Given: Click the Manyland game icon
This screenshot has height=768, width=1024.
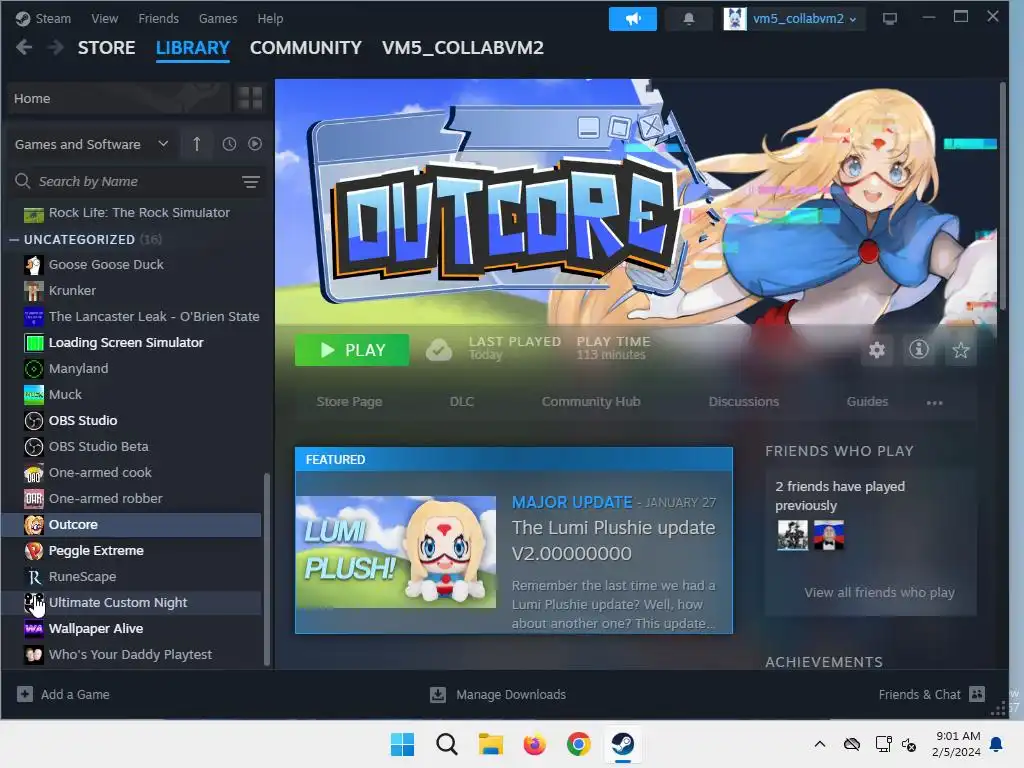Looking at the screenshot, I should [x=34, y=369].
